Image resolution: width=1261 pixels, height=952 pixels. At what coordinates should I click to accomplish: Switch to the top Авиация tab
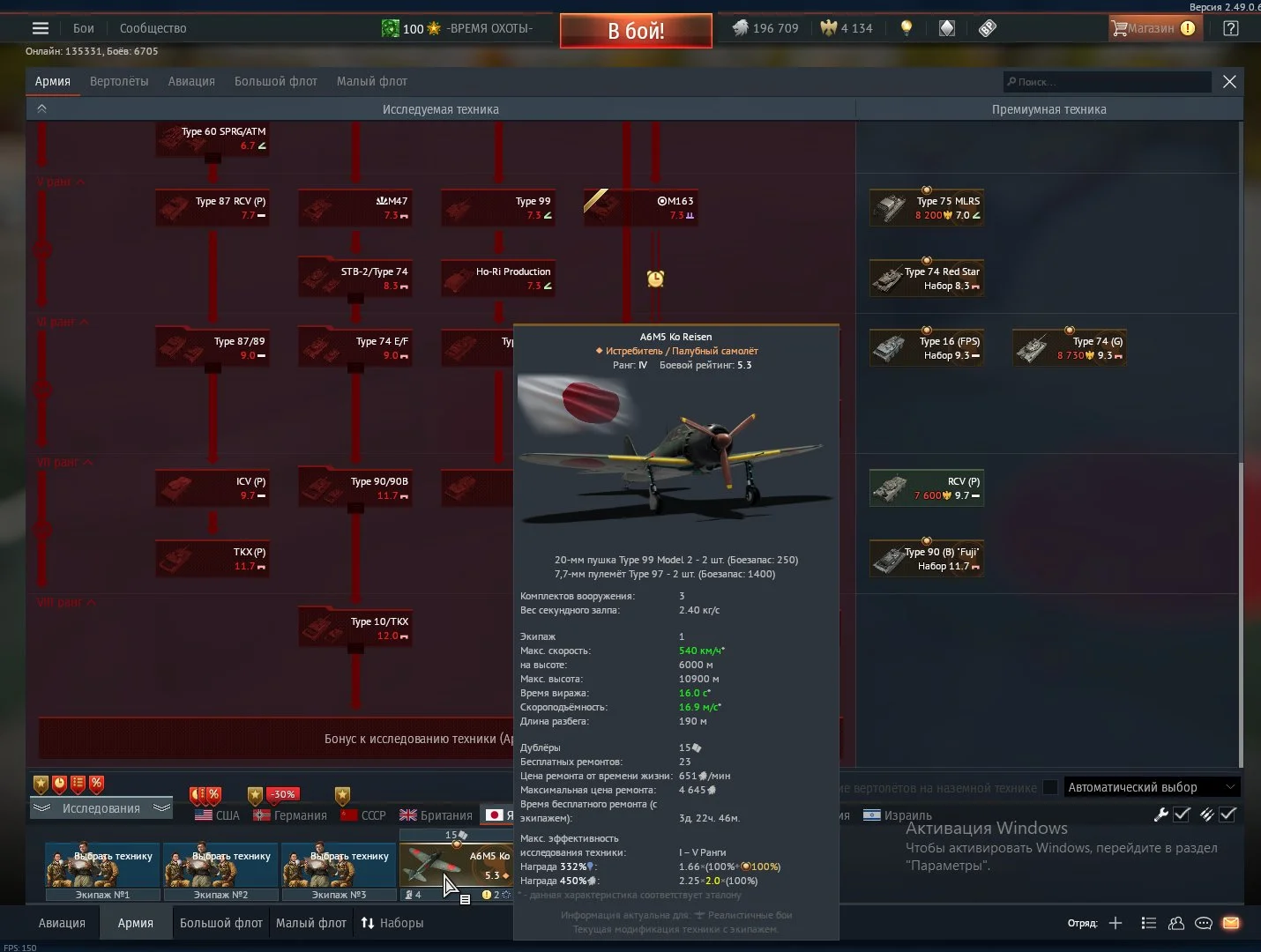[191, 81]
